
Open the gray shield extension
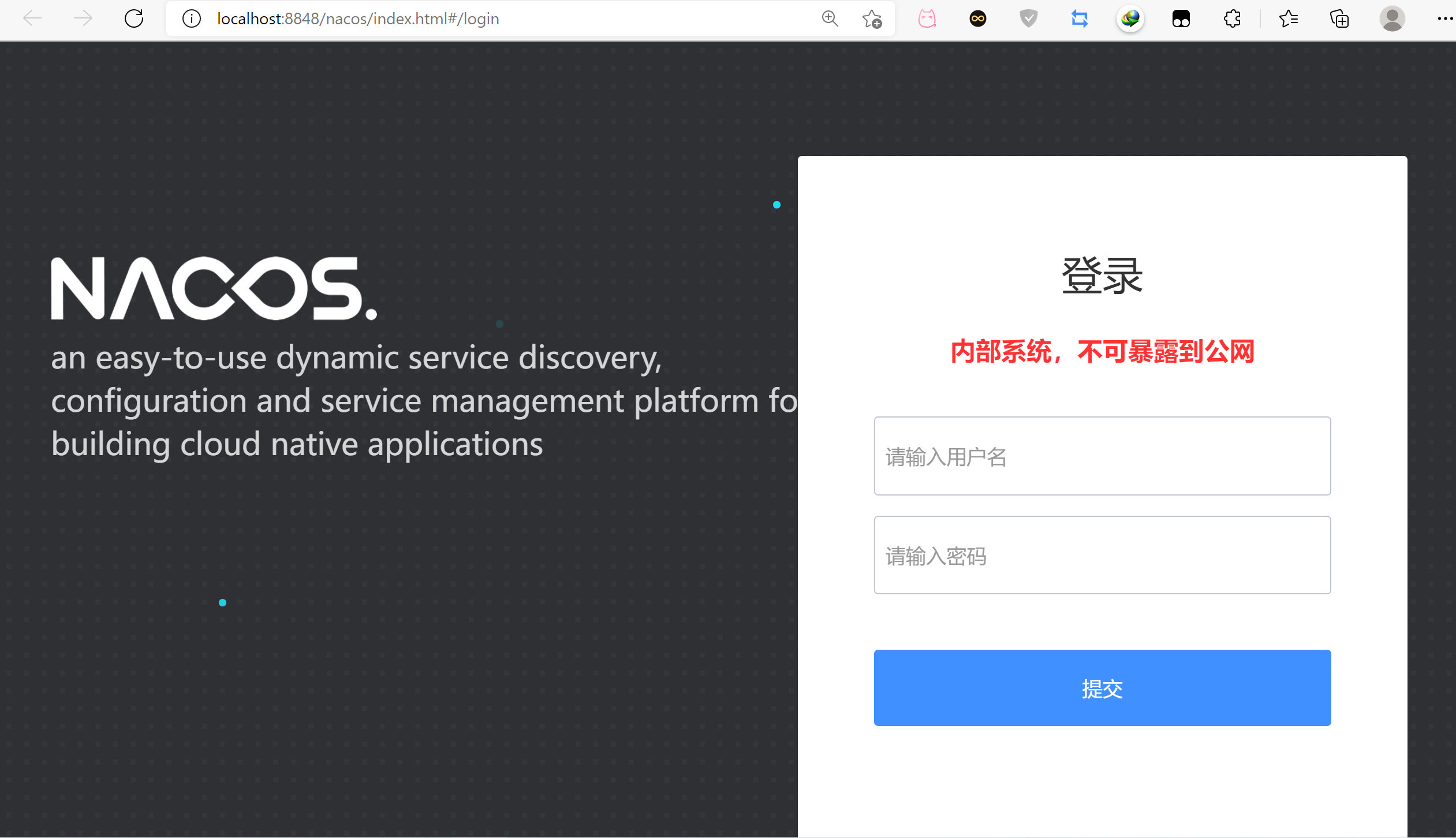[x=1028, y=18]
